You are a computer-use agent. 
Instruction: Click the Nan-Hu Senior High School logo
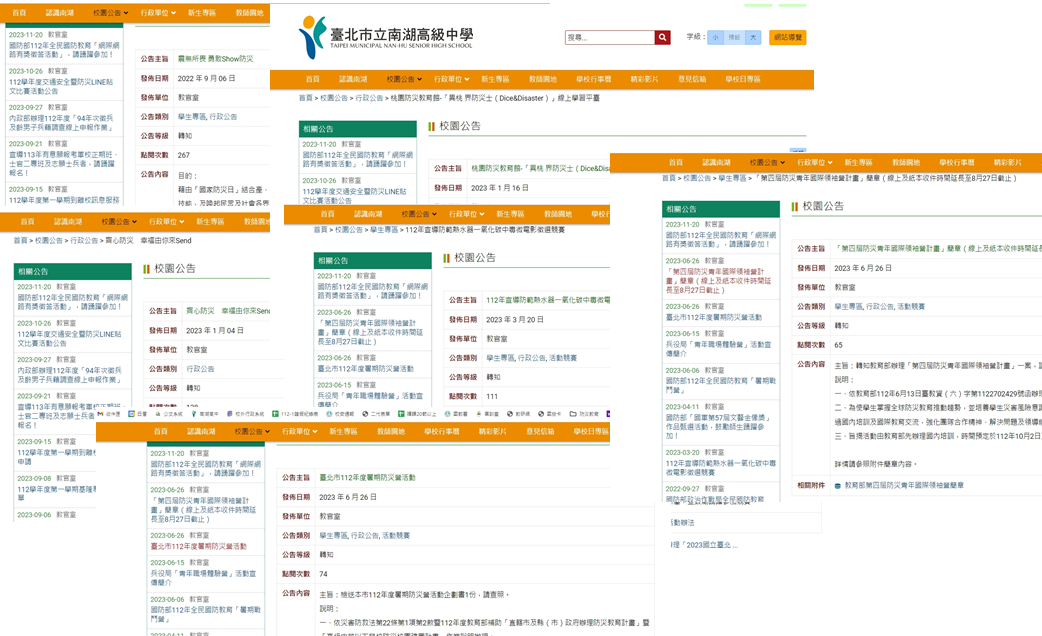point(386,37)
